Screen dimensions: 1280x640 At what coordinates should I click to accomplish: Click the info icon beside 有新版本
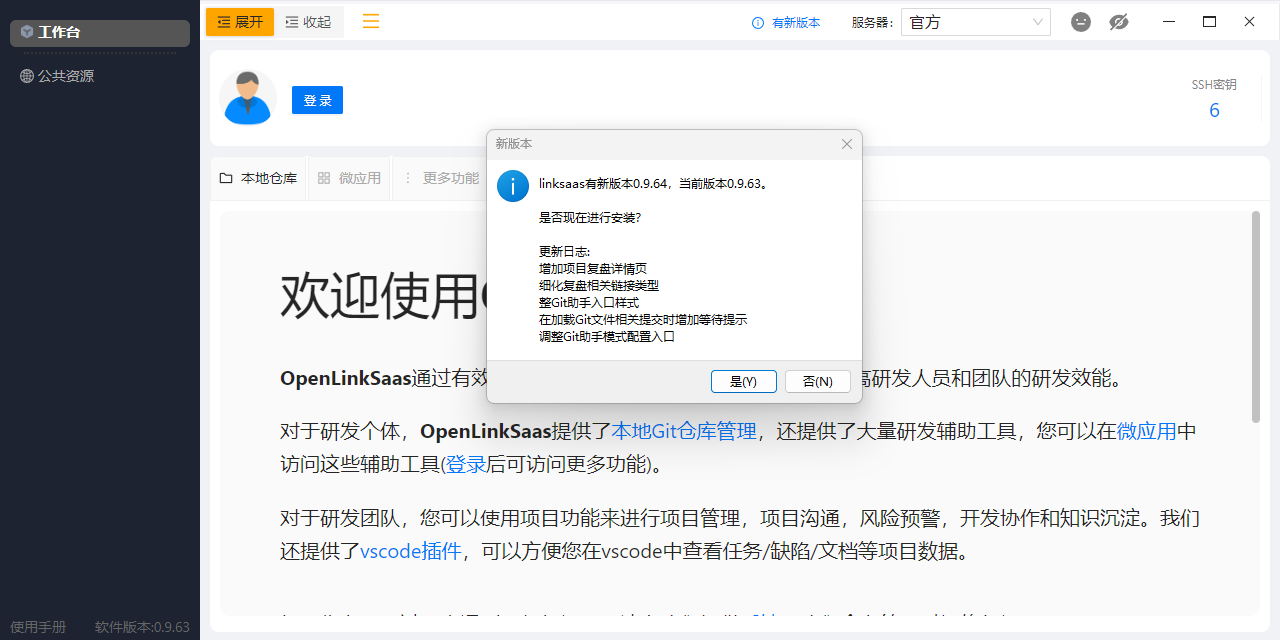point(758,22)
